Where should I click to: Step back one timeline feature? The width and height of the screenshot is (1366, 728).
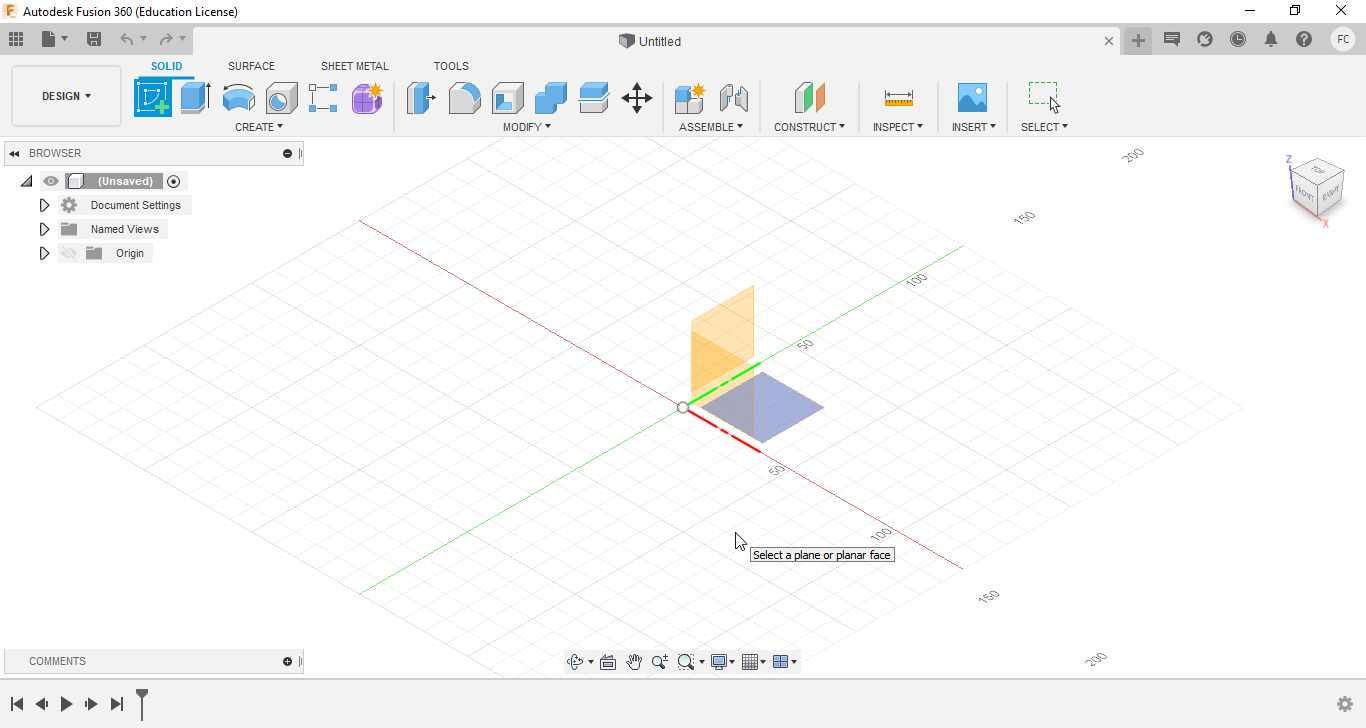(x=41, y=704)
